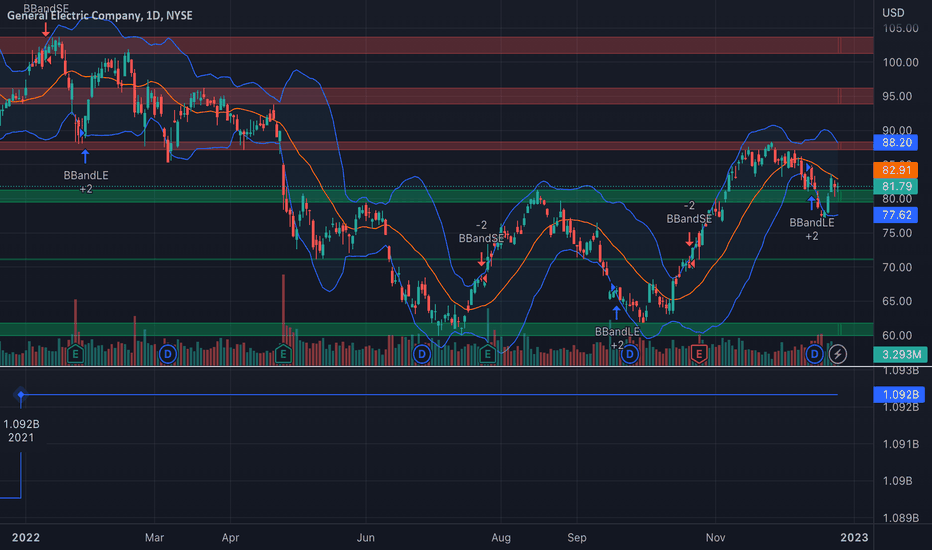
Task: Click the blue 77.62 price label
Action: pyautogui.click(x=896, y=215)
